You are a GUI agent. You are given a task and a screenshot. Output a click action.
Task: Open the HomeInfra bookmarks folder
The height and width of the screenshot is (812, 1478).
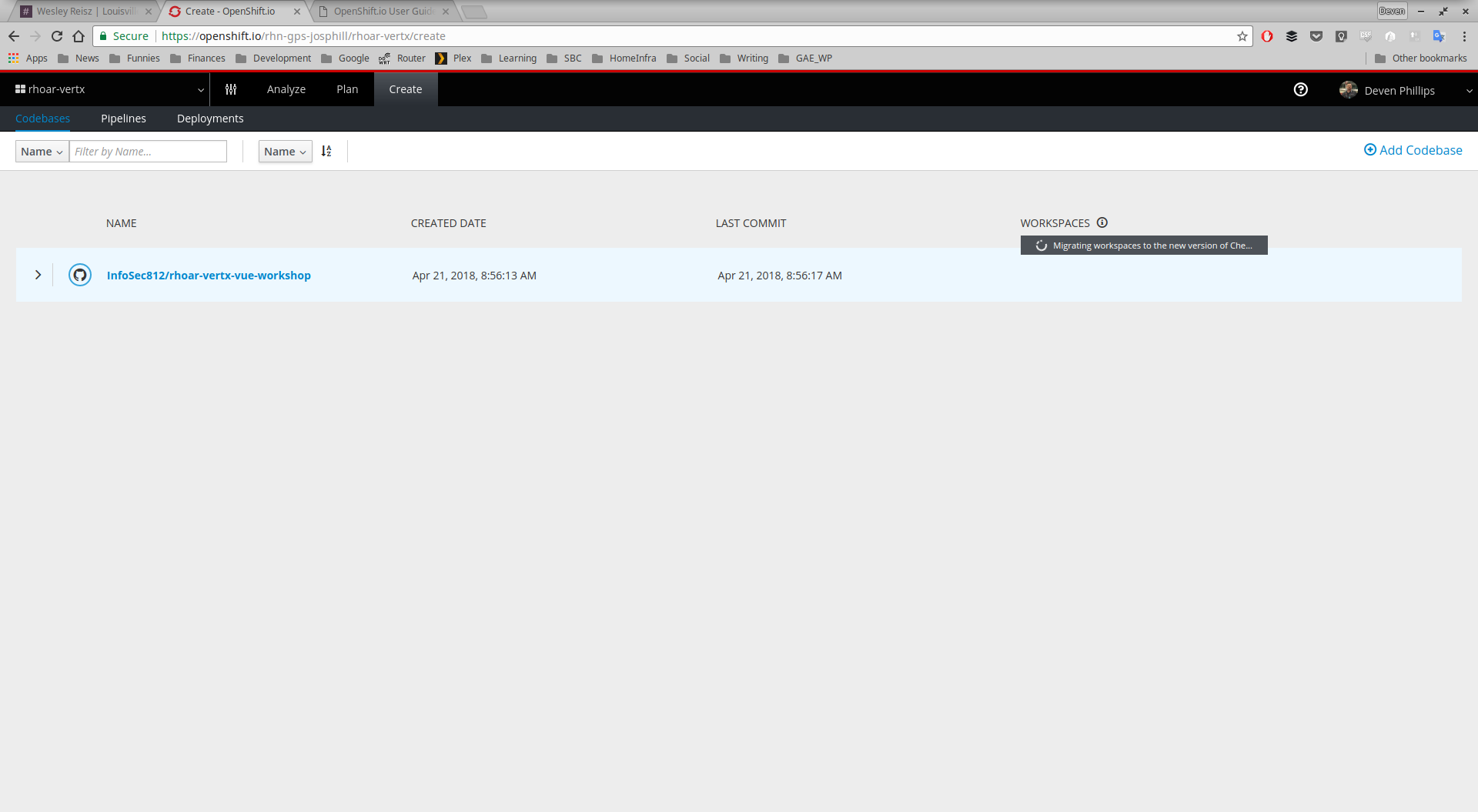624,58
